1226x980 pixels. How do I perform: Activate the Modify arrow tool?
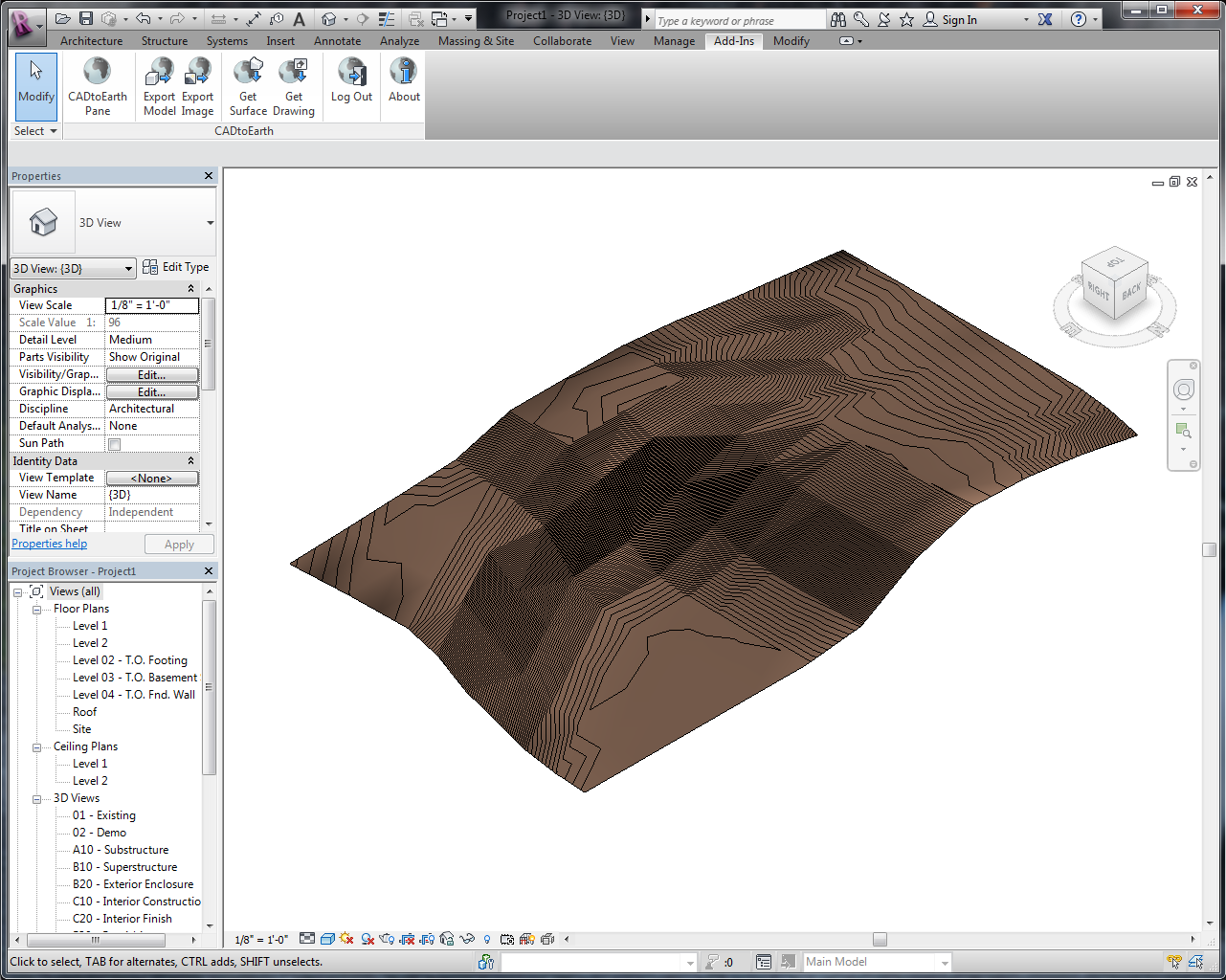[36, 87]
